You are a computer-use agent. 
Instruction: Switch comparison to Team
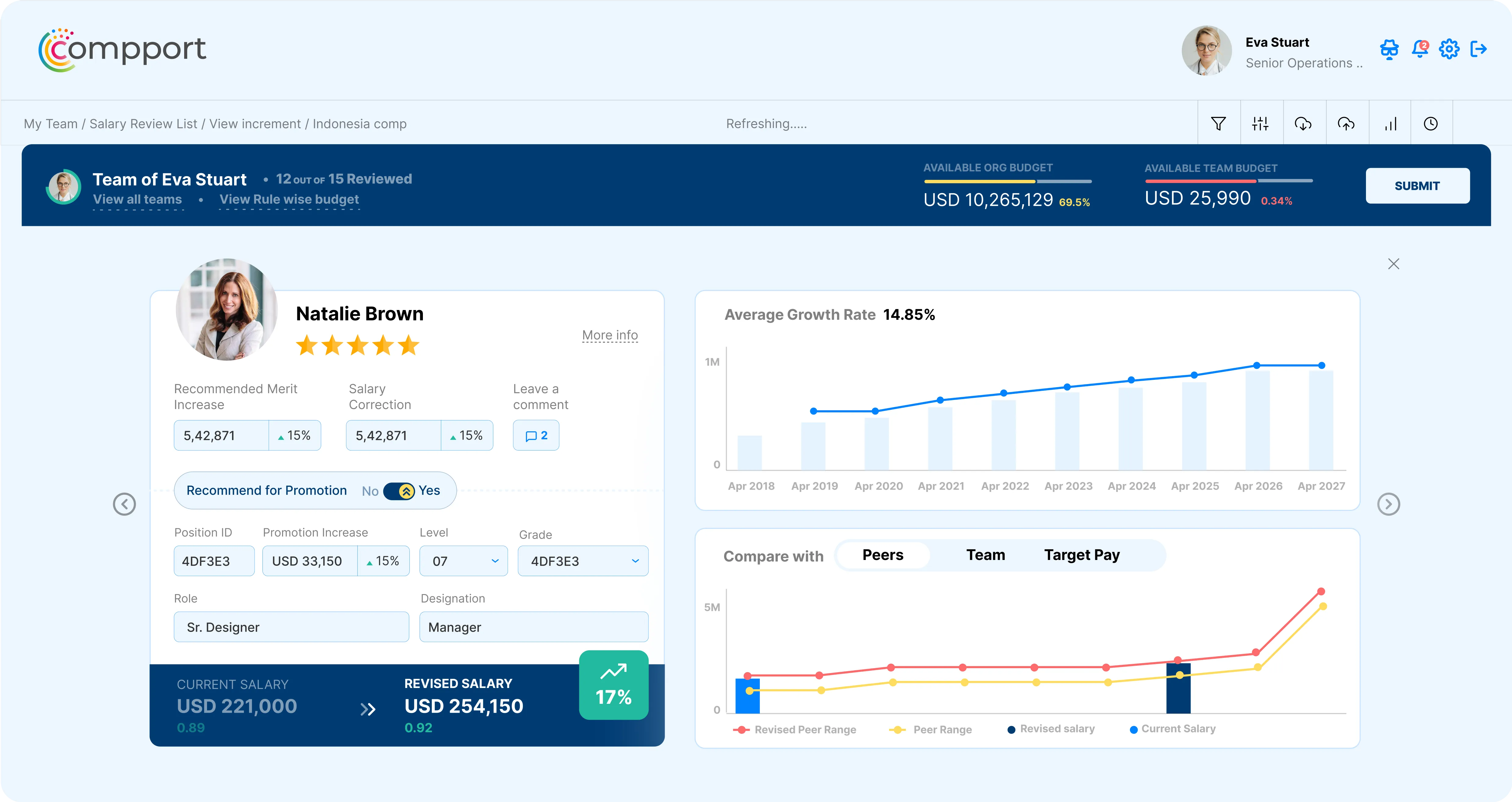[985, 555]
